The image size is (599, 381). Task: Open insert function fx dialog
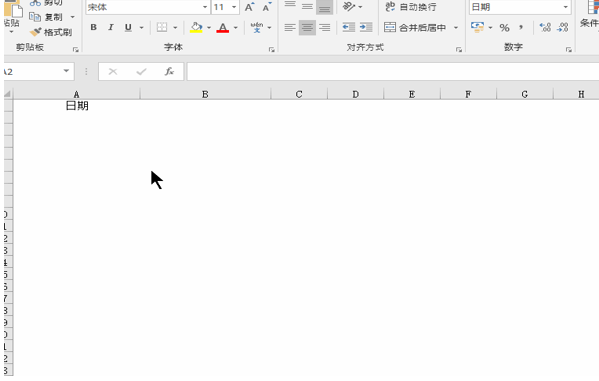[x=169, y=71]
